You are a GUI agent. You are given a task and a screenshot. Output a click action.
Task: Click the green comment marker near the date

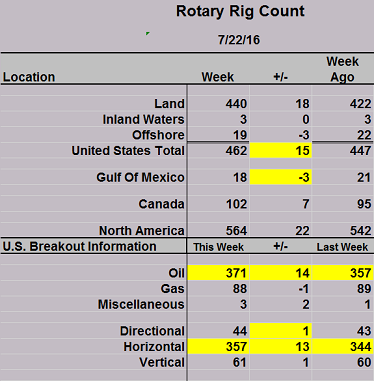click(x=148, y=33)
